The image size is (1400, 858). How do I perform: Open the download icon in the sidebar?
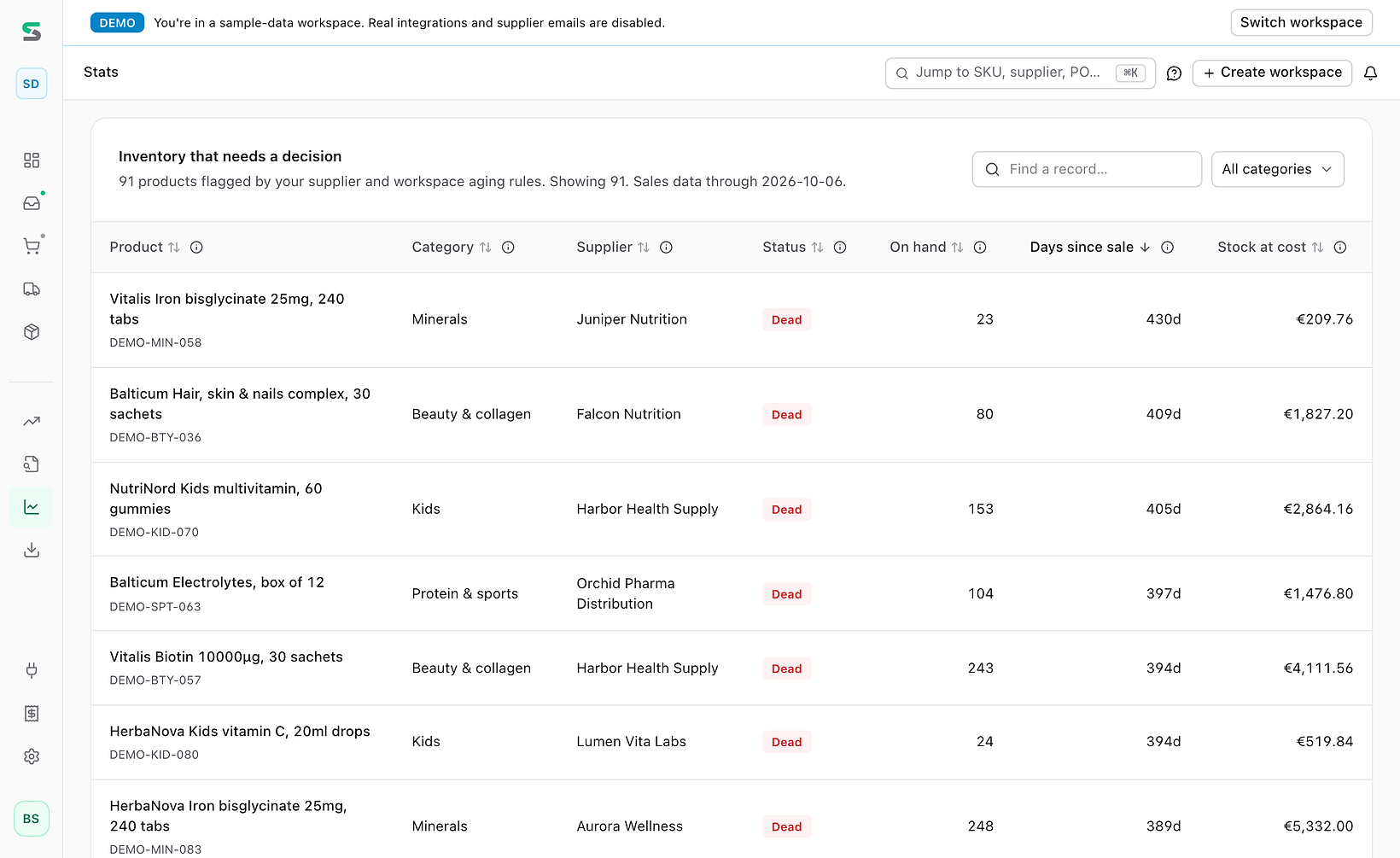pos(32,550)
